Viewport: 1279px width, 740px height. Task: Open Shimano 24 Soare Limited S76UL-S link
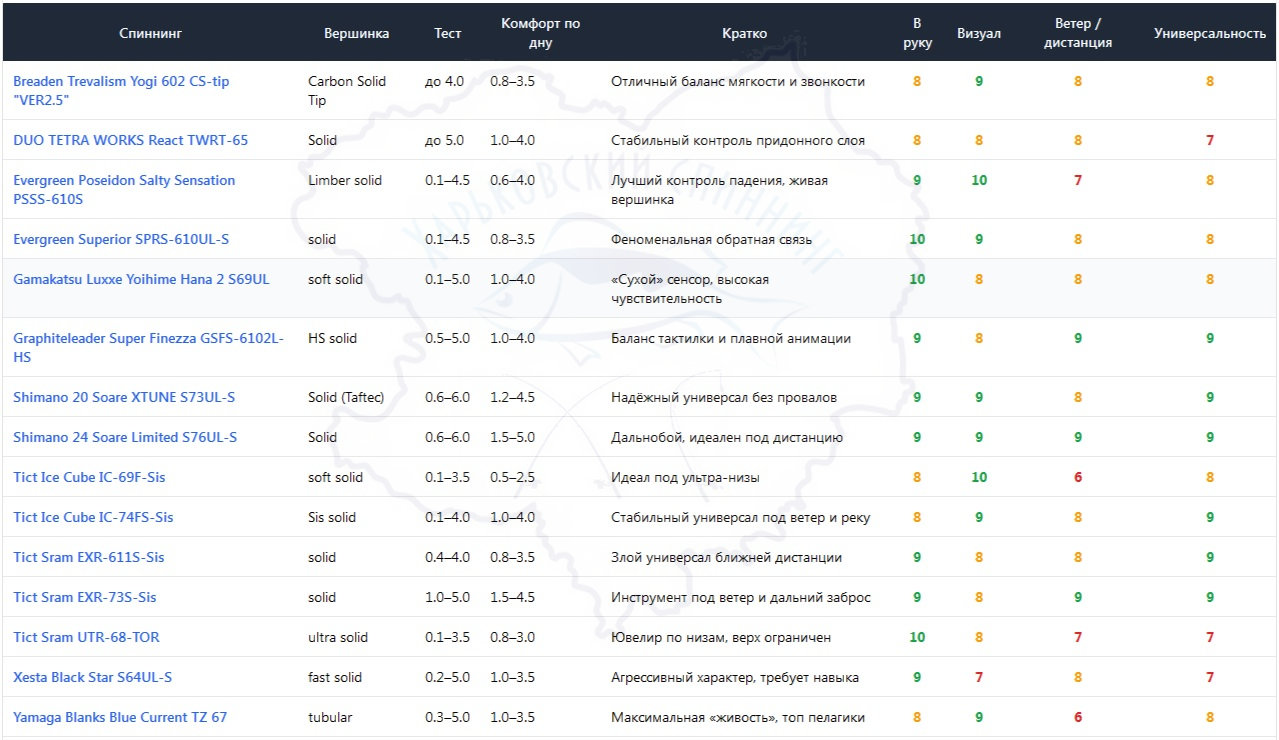point(125,437)
